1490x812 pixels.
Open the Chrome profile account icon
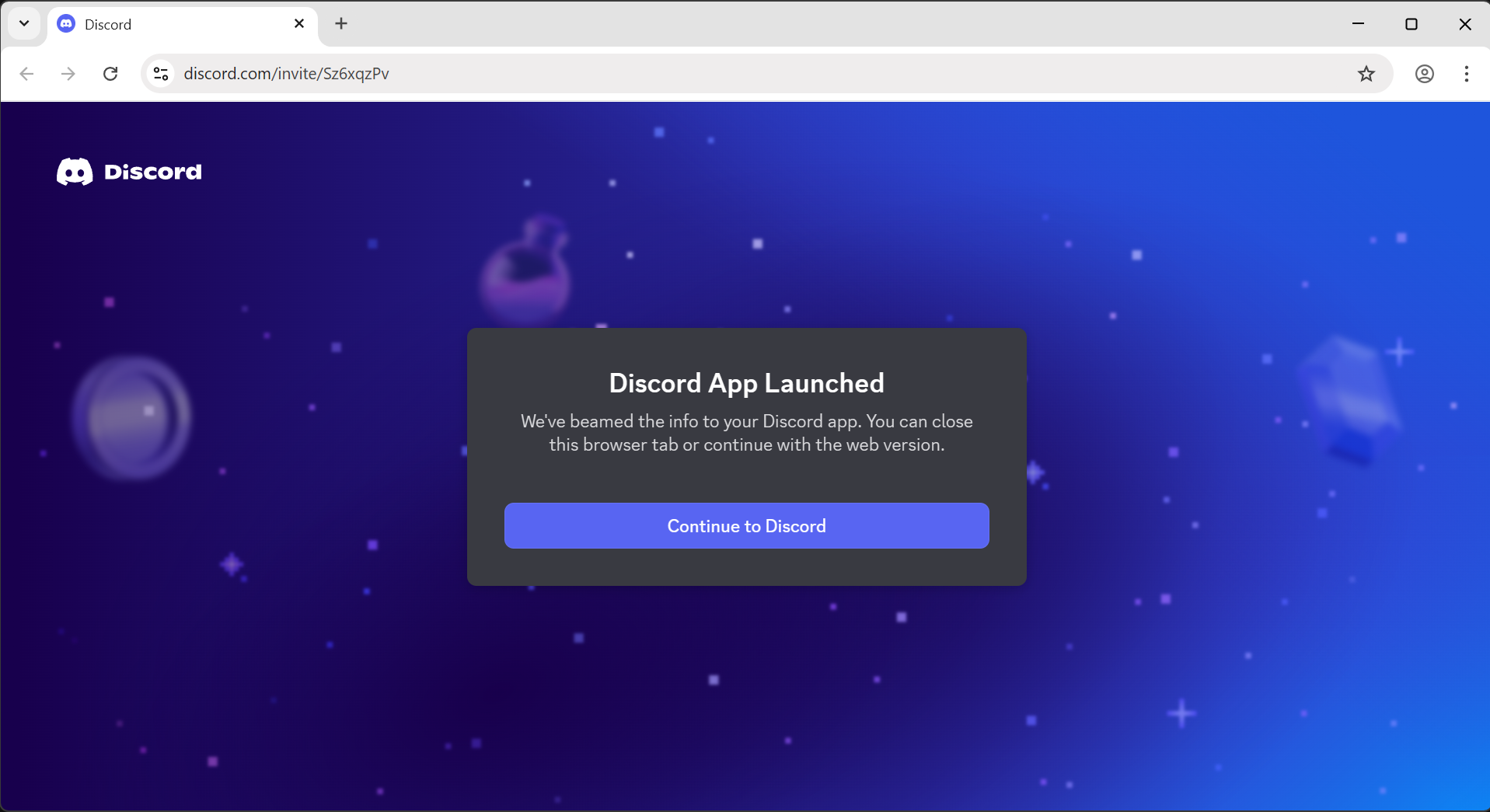[x=1425, y=73]
